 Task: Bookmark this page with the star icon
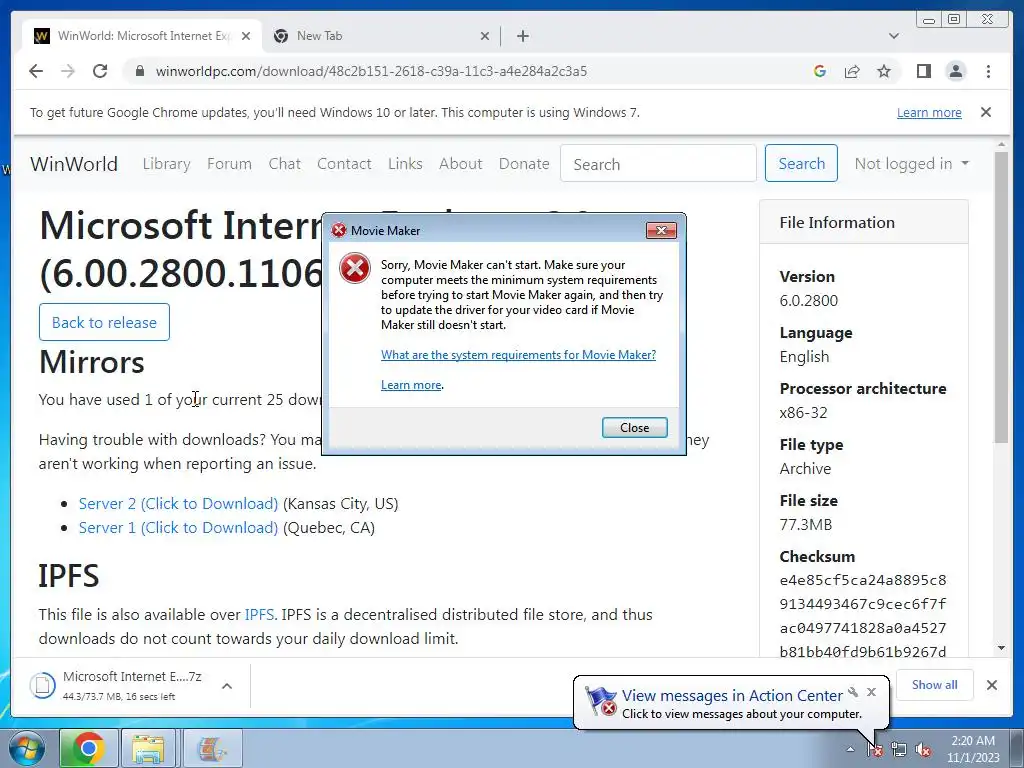(x=884, y=71)
